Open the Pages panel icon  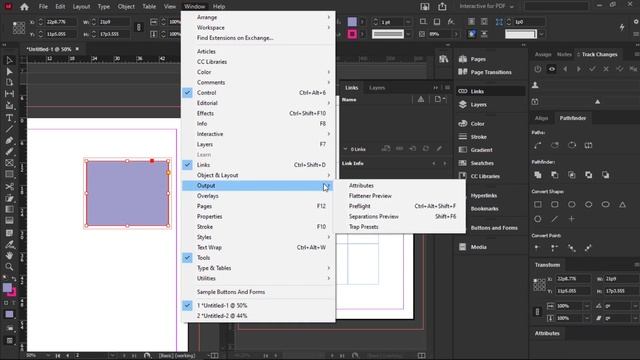click(x=462, y=59)
